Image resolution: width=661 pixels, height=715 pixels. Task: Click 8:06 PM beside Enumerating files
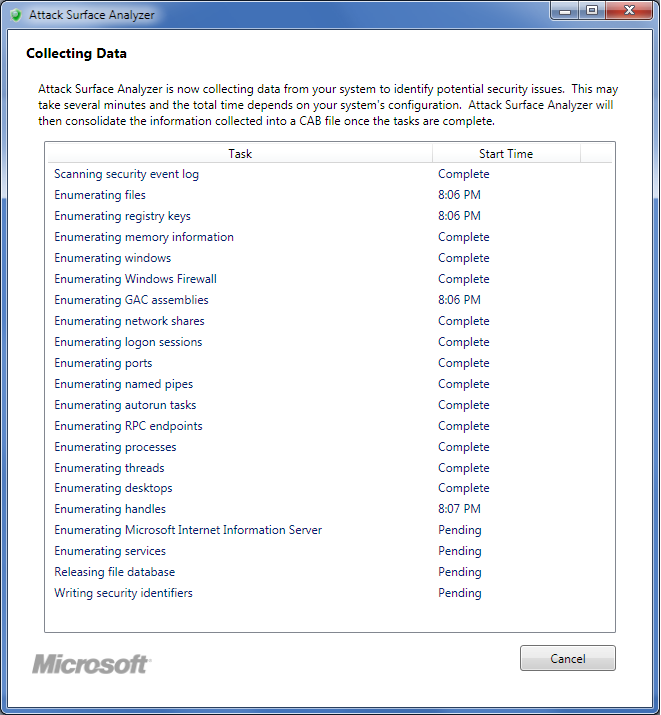[459, 195]
